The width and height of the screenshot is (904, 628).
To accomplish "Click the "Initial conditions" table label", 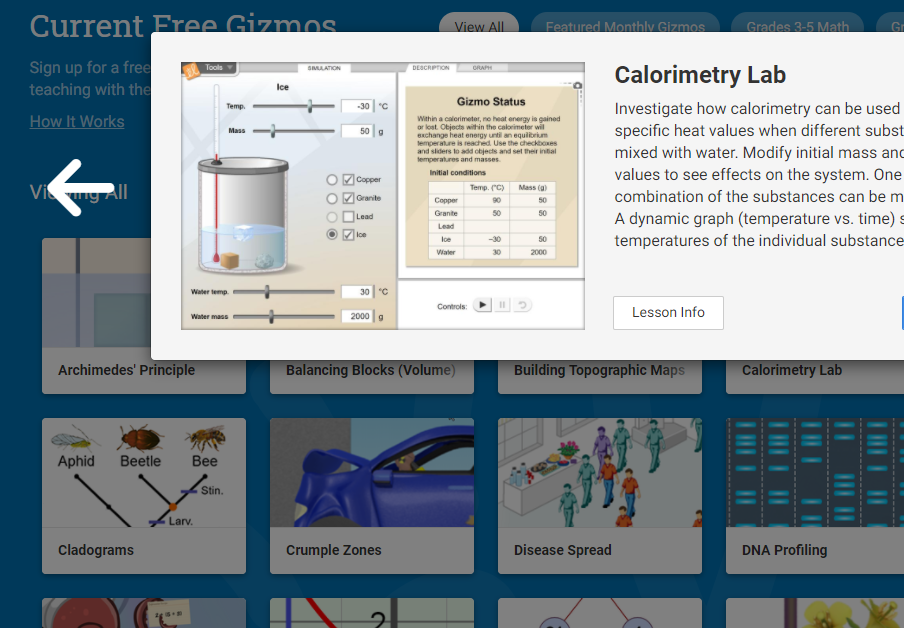I will pos(458,172).
